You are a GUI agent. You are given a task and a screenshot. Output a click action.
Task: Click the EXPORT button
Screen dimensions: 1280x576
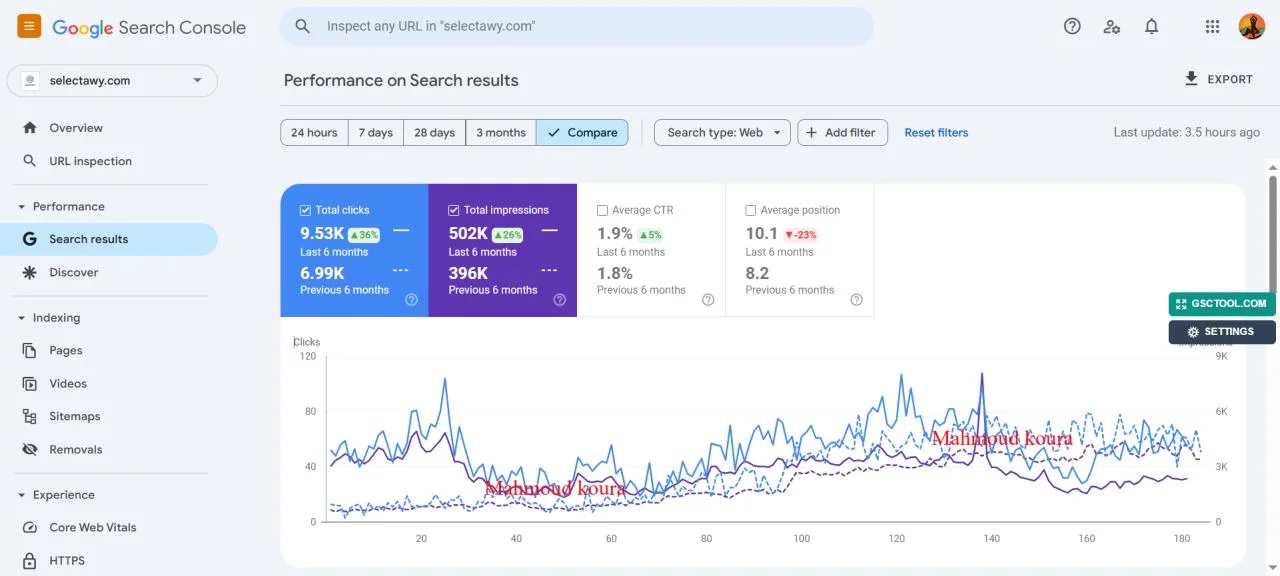(x=1218, y=79)
